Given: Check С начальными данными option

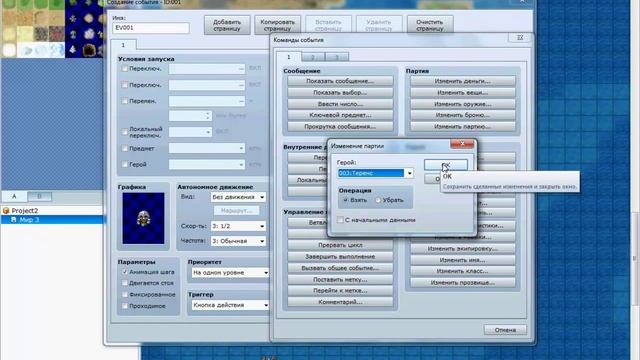Looking at the screenshot, I should click(x=340, y=220).
